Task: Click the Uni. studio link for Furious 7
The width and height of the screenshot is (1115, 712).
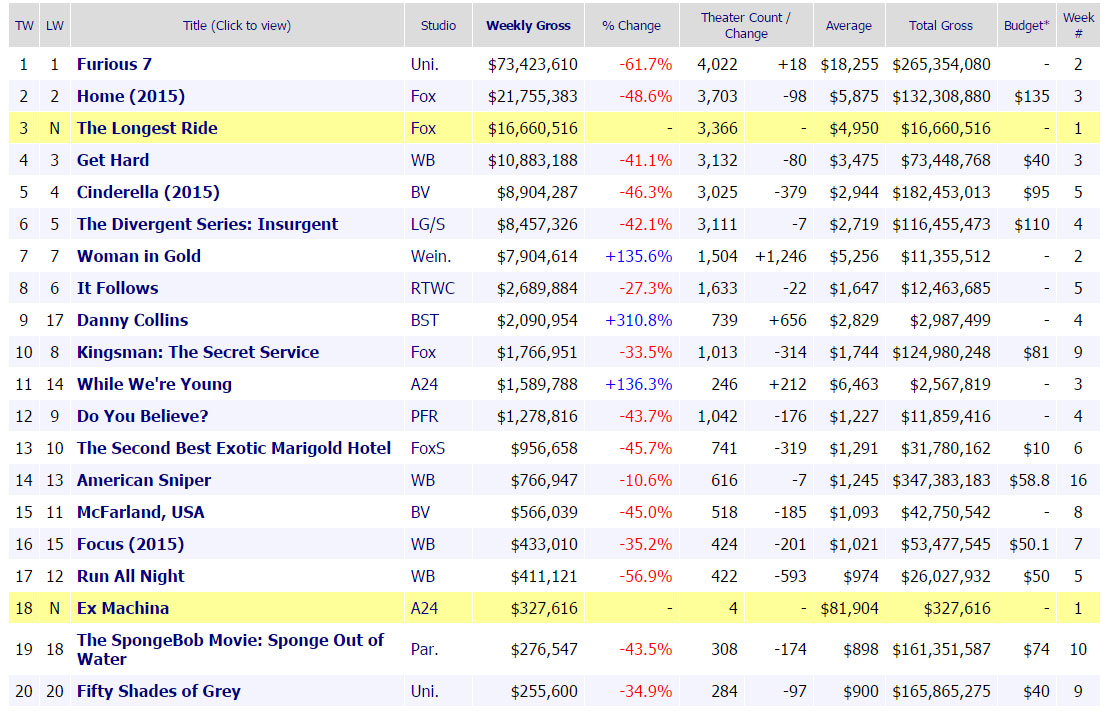Action: 425,64
